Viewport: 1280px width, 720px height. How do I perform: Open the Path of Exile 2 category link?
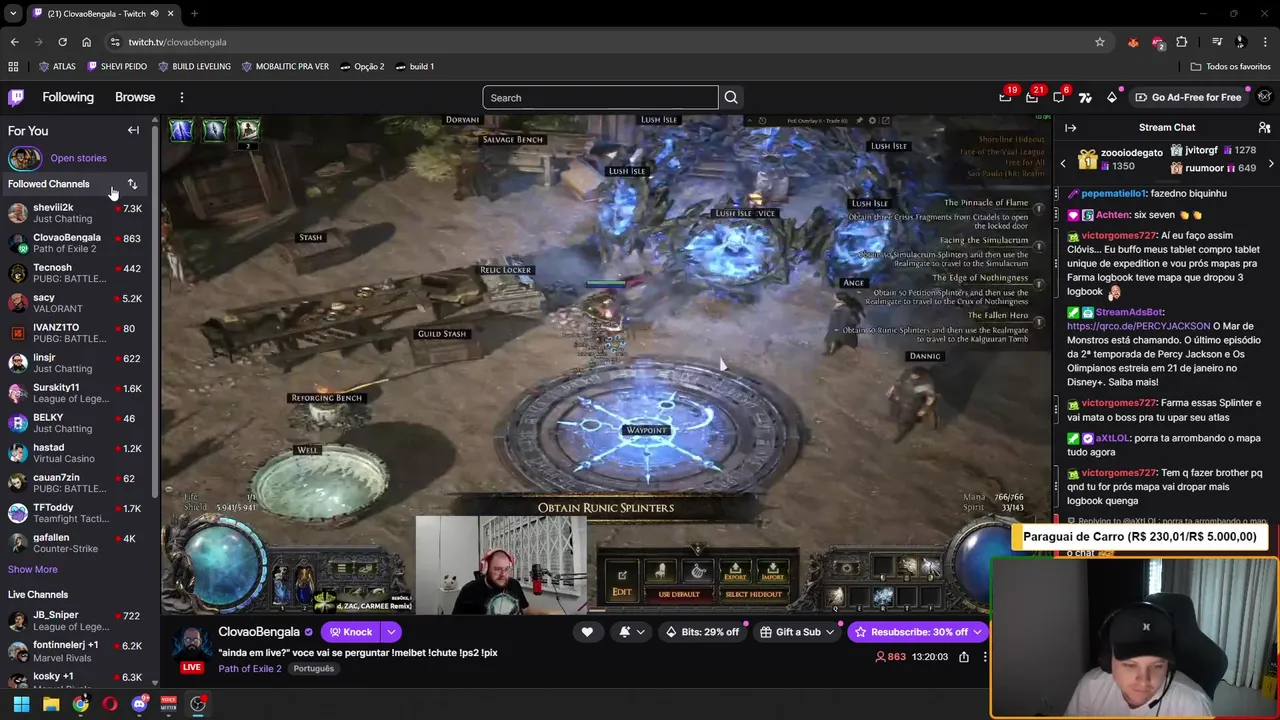(250, 668)
